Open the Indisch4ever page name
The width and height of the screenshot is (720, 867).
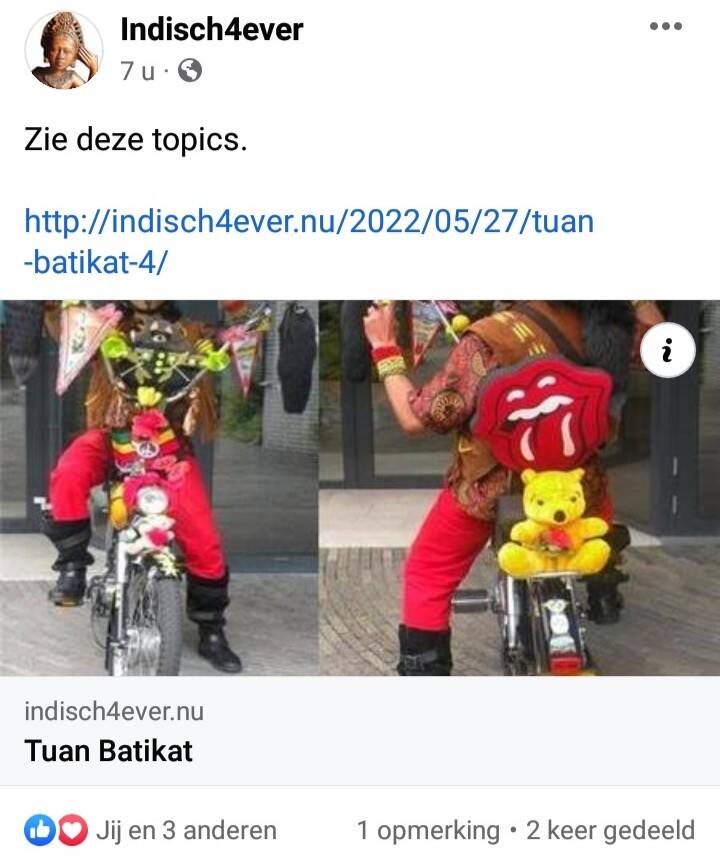[x=212, y=29]
